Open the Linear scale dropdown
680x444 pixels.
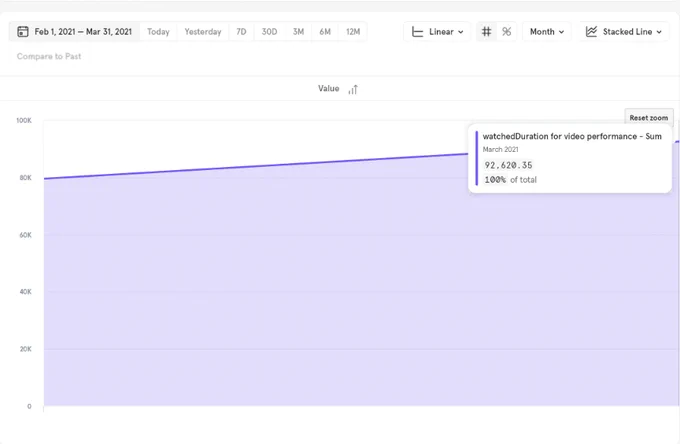pyautogui.click(x=437, y=32)
